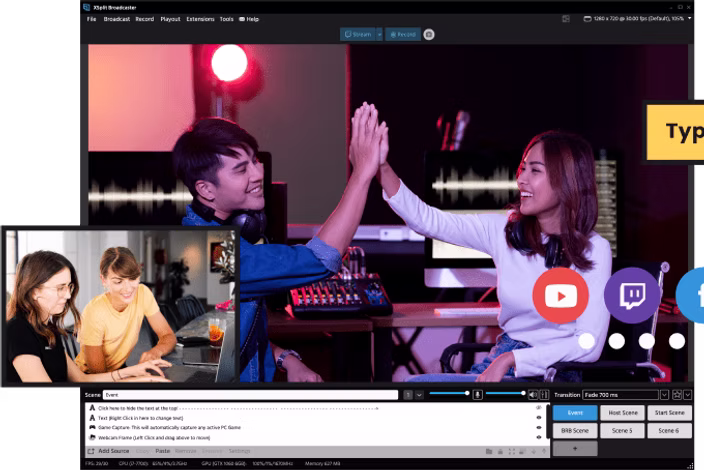Screen dimensions: 704x470
Task: Open the layout view icon near resolution
Action: (x=566, y=19)
